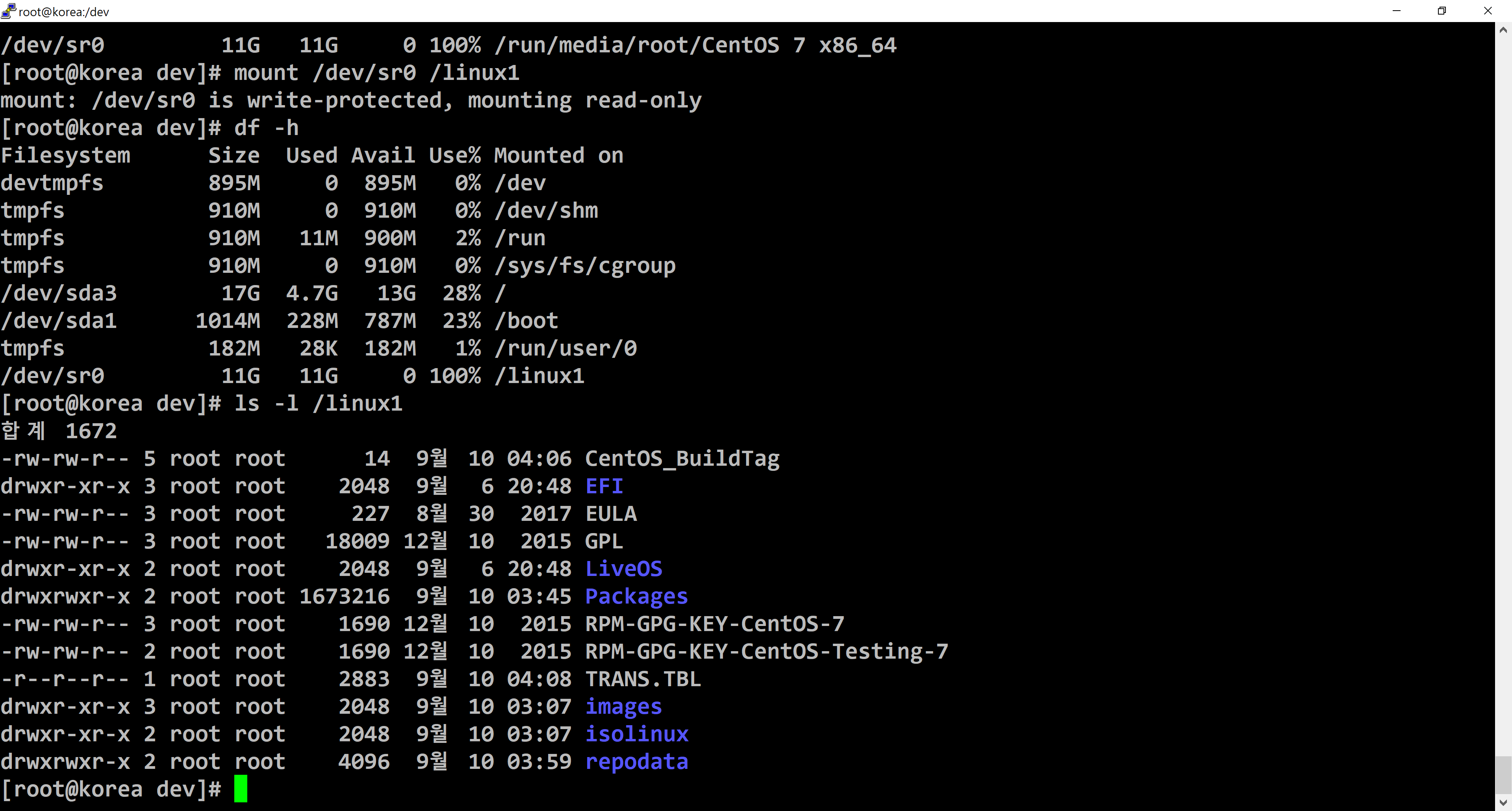Click the scrollbar up arrow
Image resolution: width=1512 pixels, height=811 pixels.
(x=1503, y=30)
